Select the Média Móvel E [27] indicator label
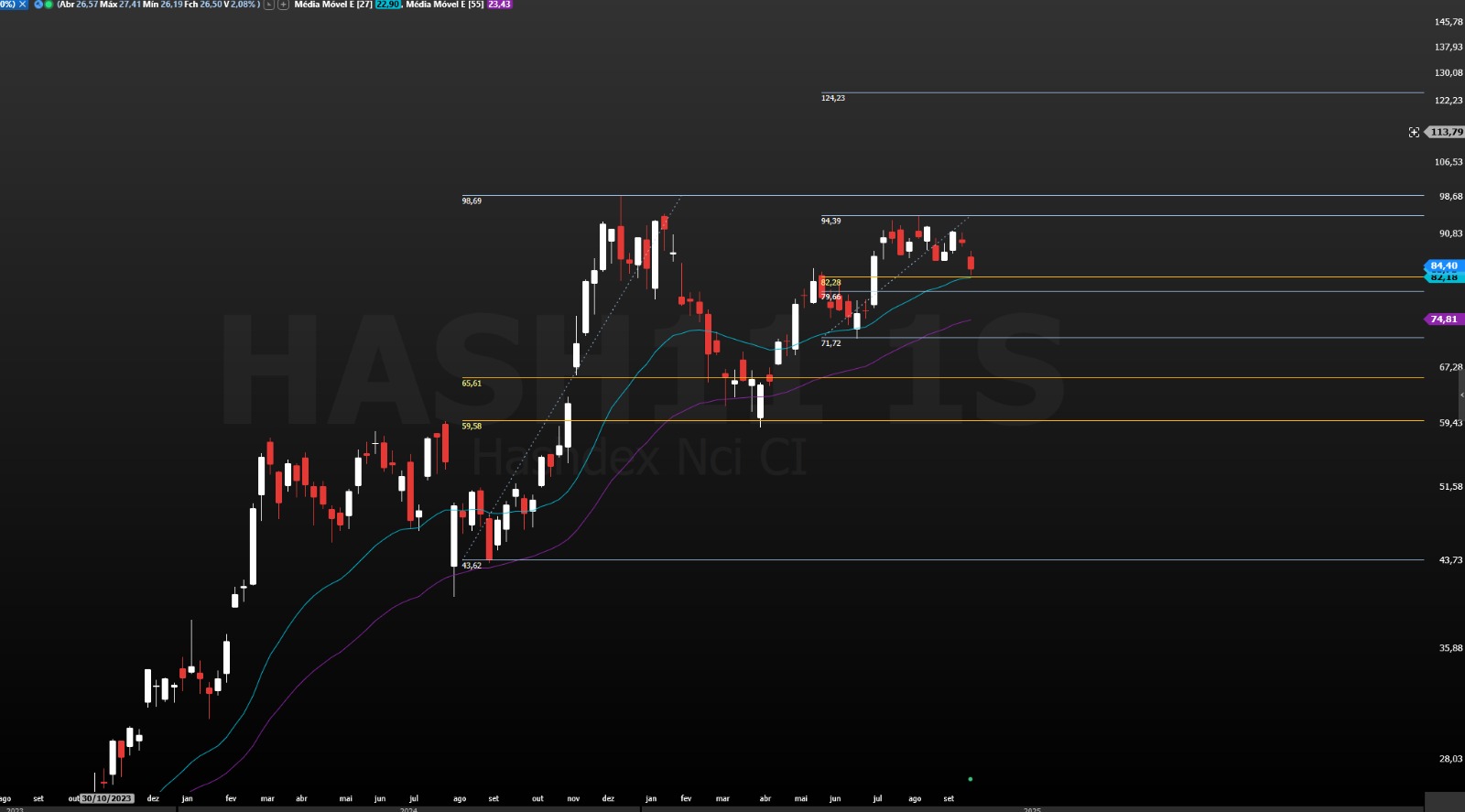This screenshot has width=1465, height=812. [332, 5]
